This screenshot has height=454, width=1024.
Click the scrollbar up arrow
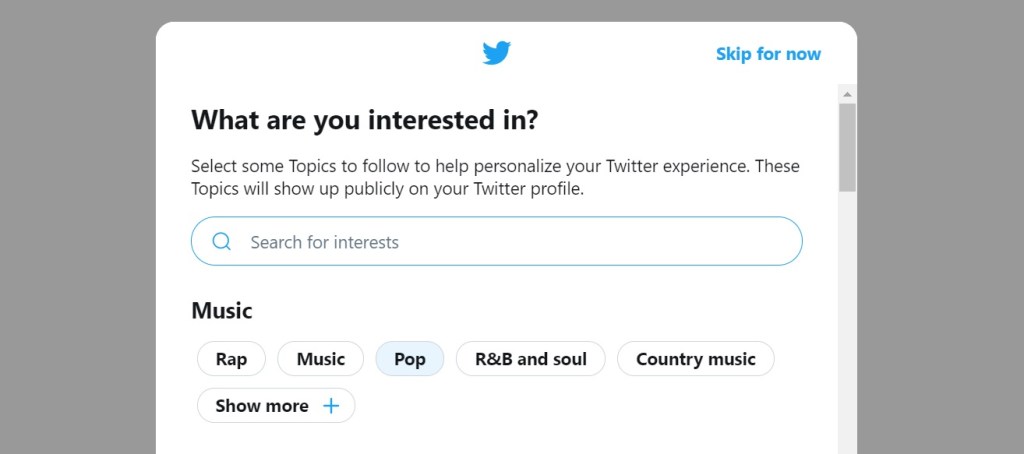[847, 94]
